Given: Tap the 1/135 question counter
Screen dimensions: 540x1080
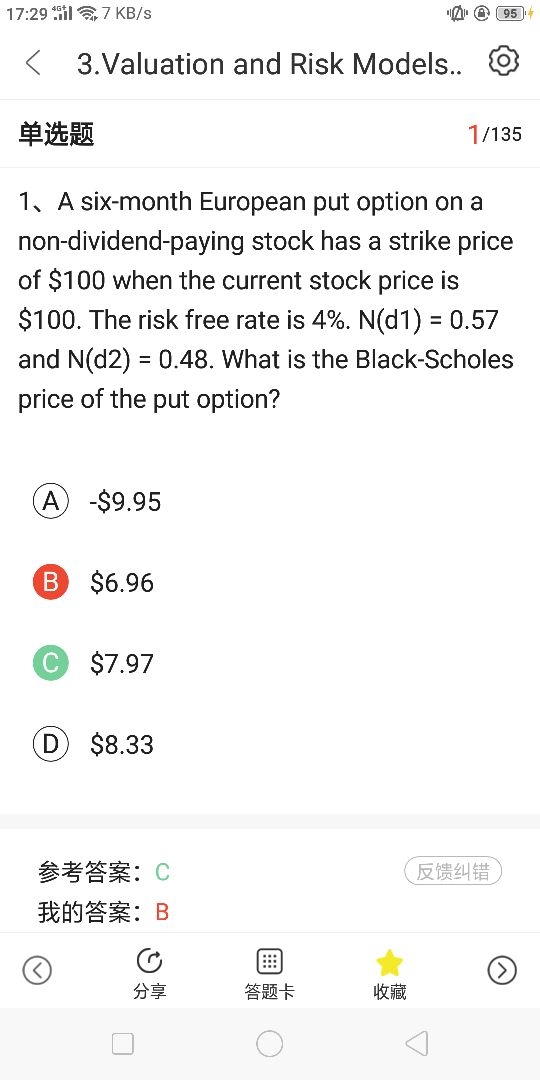Looking at the screenshot, I should click(x=495, y=134).
